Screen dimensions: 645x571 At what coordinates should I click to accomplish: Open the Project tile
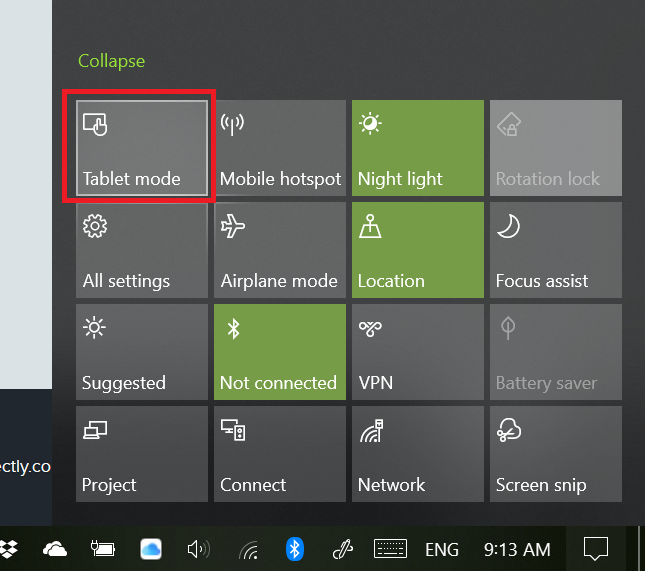[142, 454]
